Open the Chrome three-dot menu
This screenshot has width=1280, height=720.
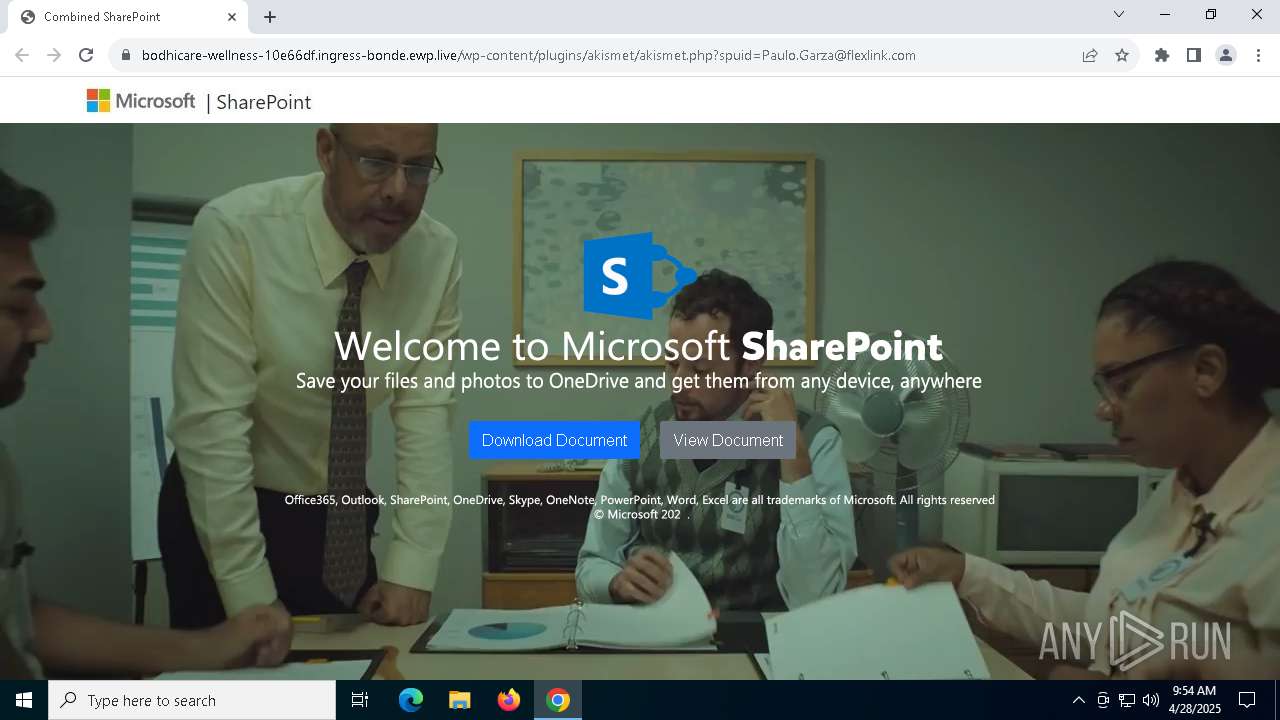pos(1258,55)
